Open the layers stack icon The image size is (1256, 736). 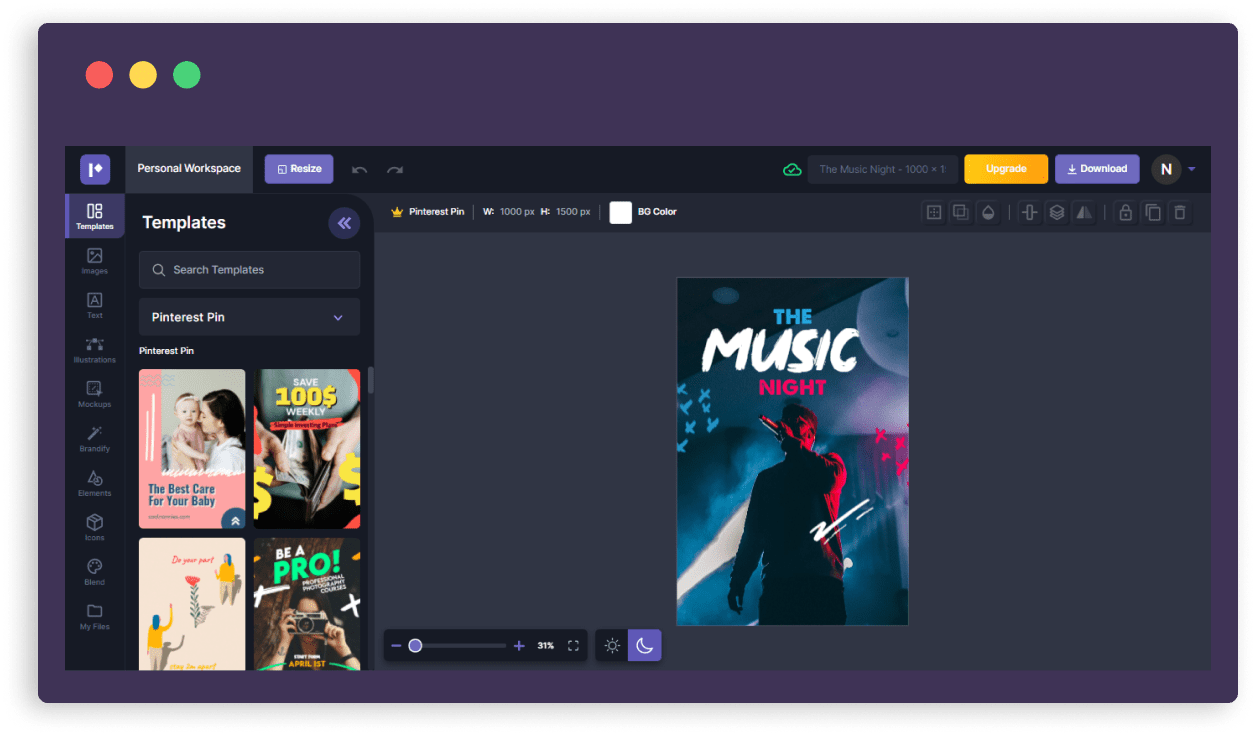pyautogui.click(x=1056, y=212)
